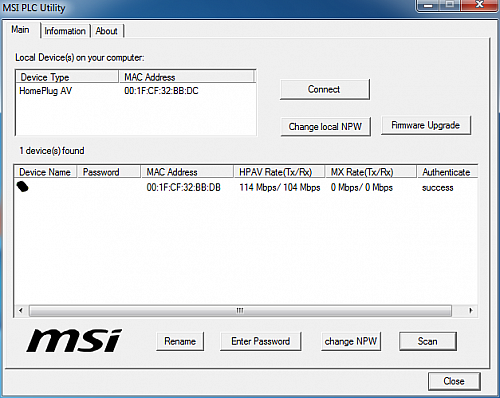The height and width of the screenshot is (398, 500).
Task: Click the 0 Mbps/ 0 Mbps cell
Action: point(362,188)
